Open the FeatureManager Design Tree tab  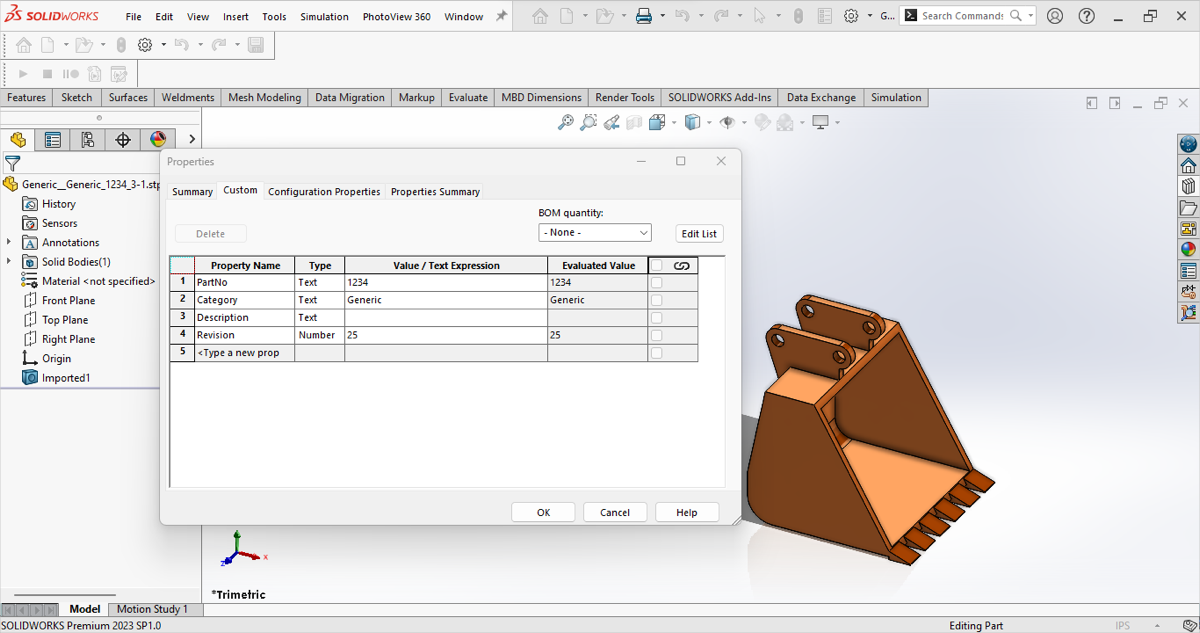click(18, 140)
